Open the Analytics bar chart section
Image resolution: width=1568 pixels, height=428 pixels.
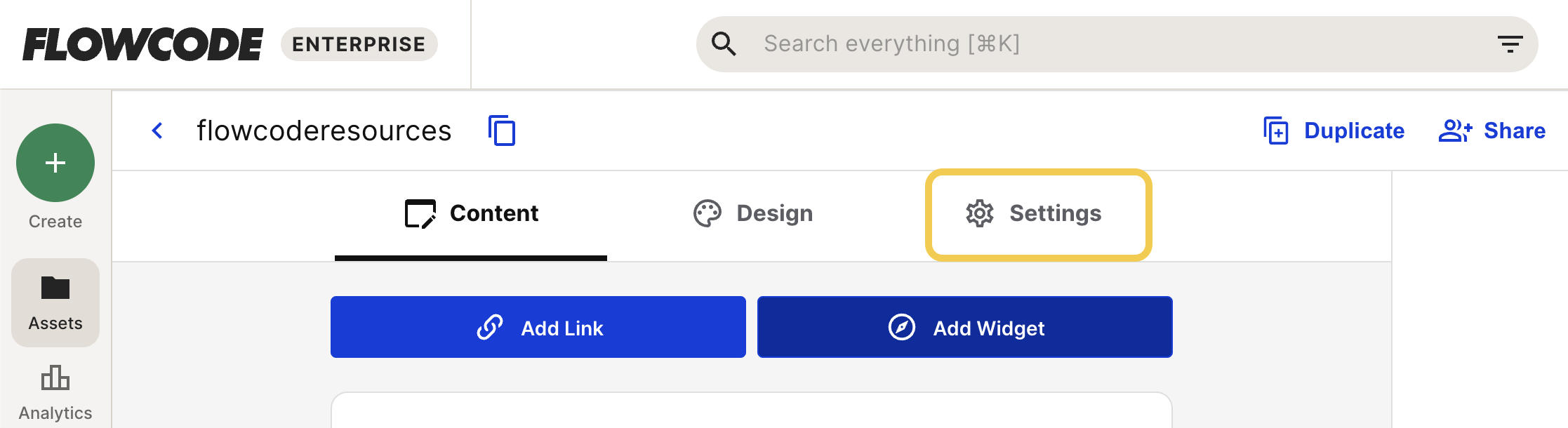[55, 392]
